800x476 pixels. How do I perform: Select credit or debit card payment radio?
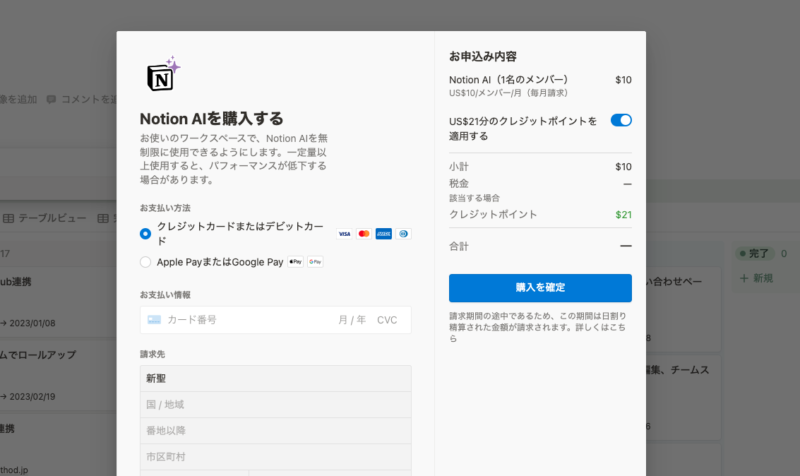(145, 234)
